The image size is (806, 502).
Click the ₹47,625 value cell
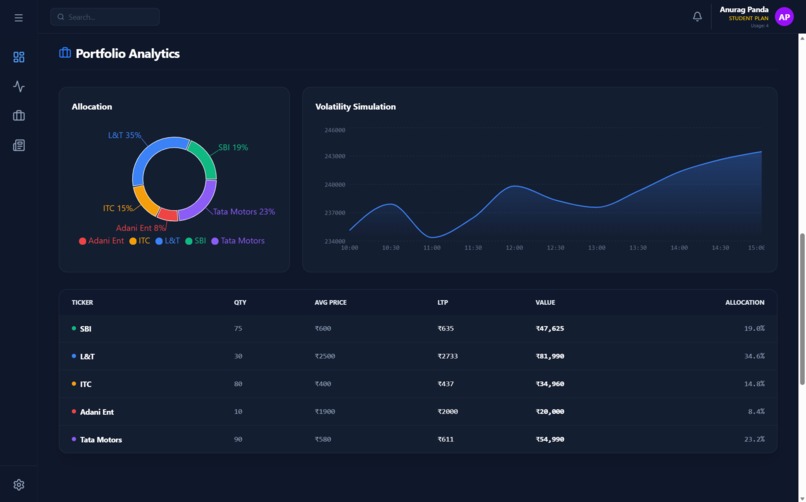tap(549, 328)
